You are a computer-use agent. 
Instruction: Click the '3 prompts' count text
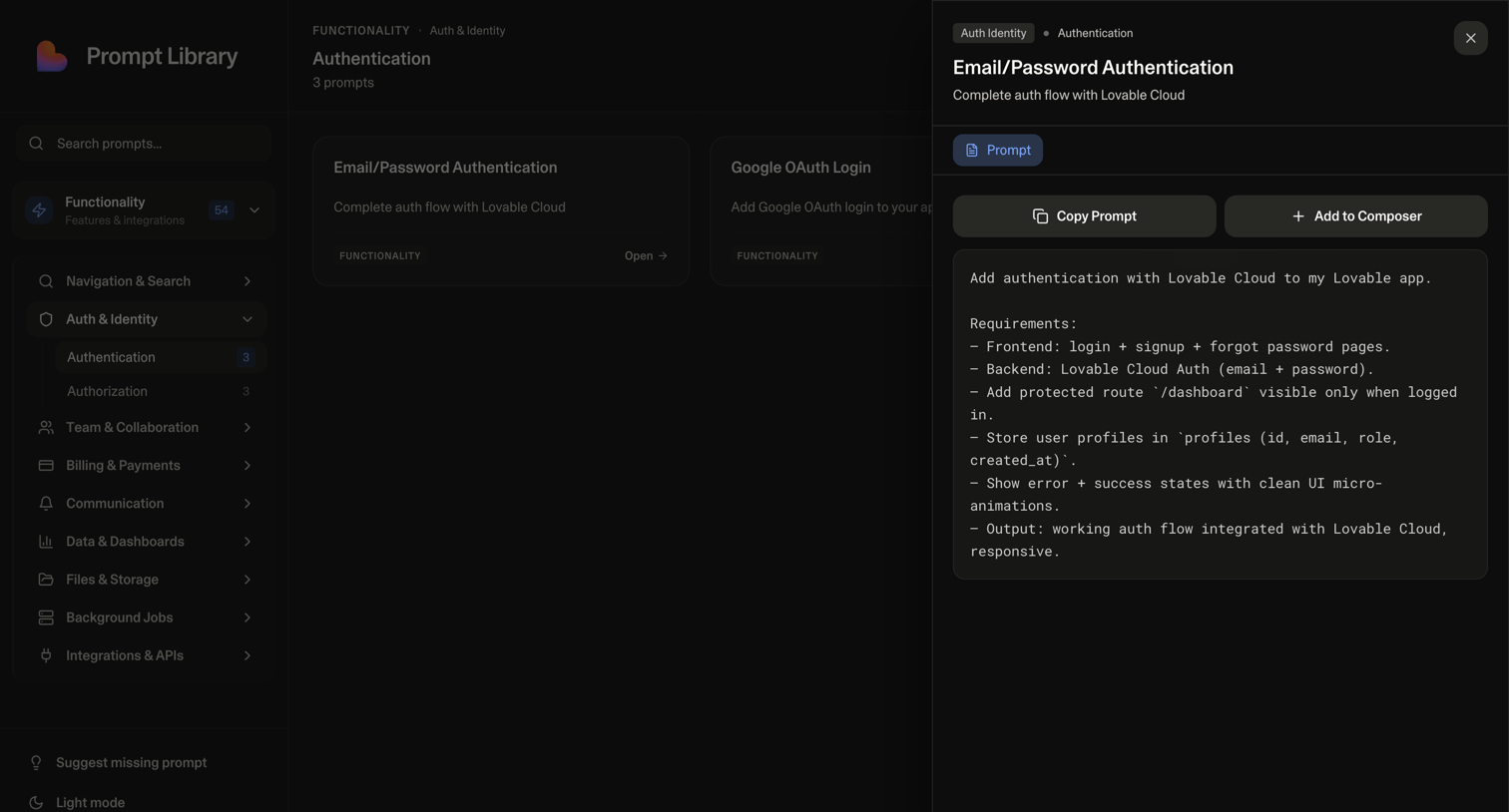[x=343, y=83]
